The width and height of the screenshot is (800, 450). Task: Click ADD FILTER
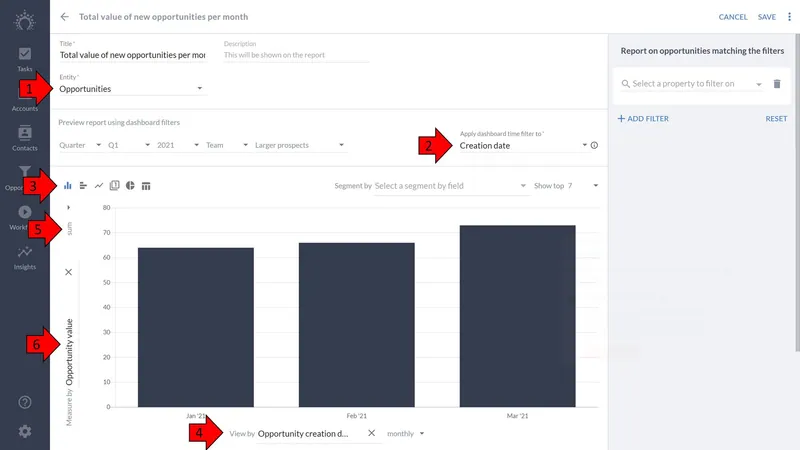643,118
